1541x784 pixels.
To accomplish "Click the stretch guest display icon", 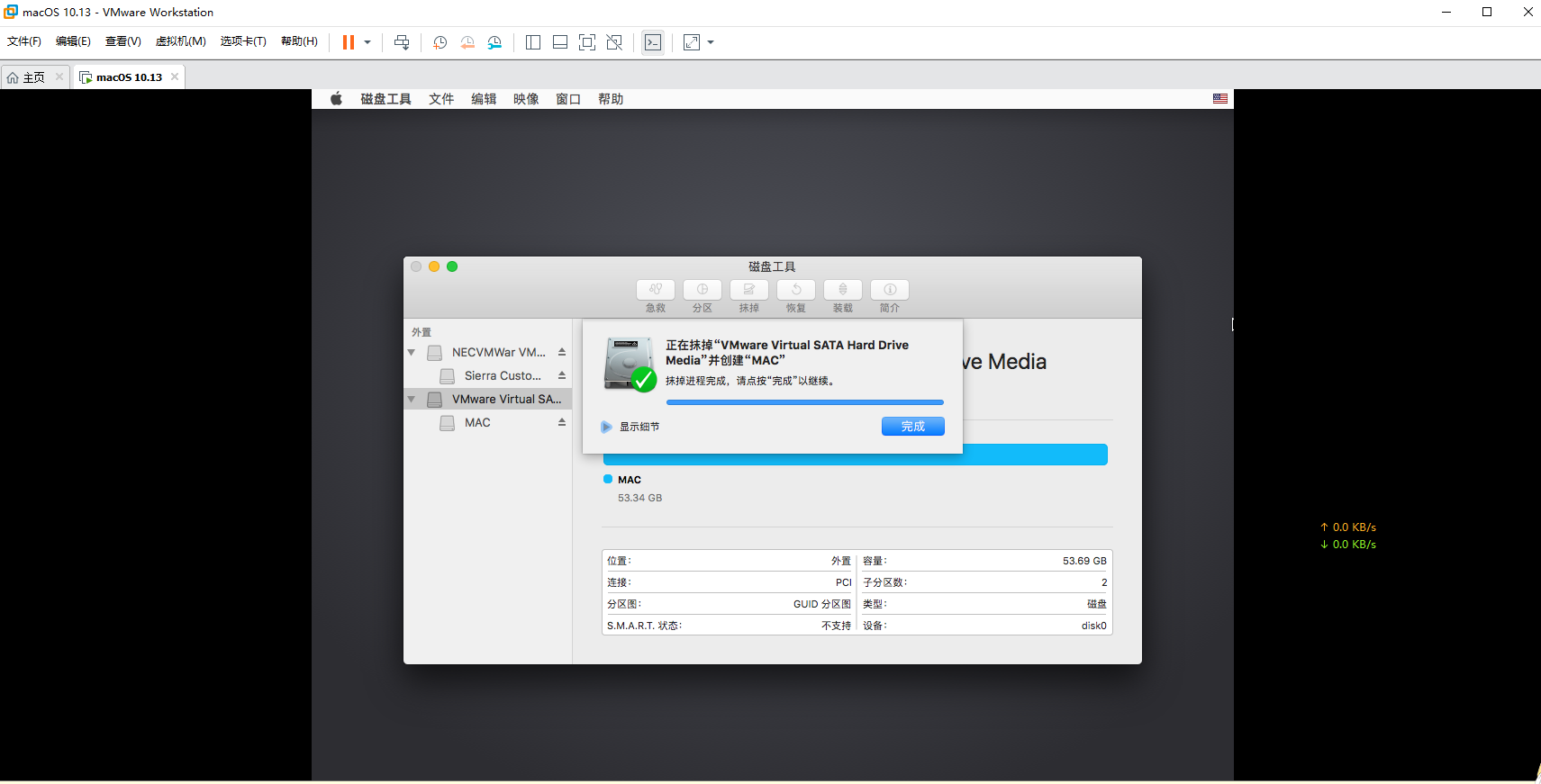I will tap(692, 42).
